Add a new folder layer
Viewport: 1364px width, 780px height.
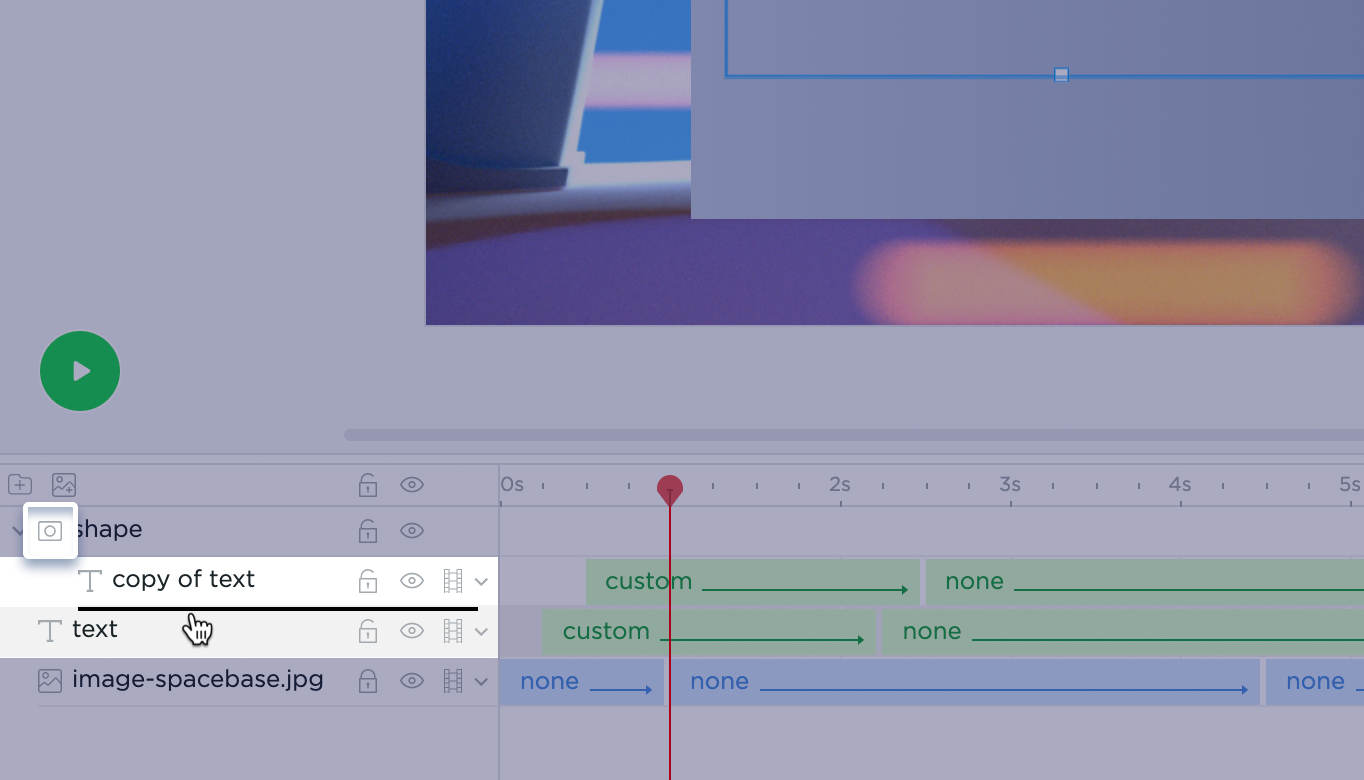pyautogui.click(x=20, y=485)
